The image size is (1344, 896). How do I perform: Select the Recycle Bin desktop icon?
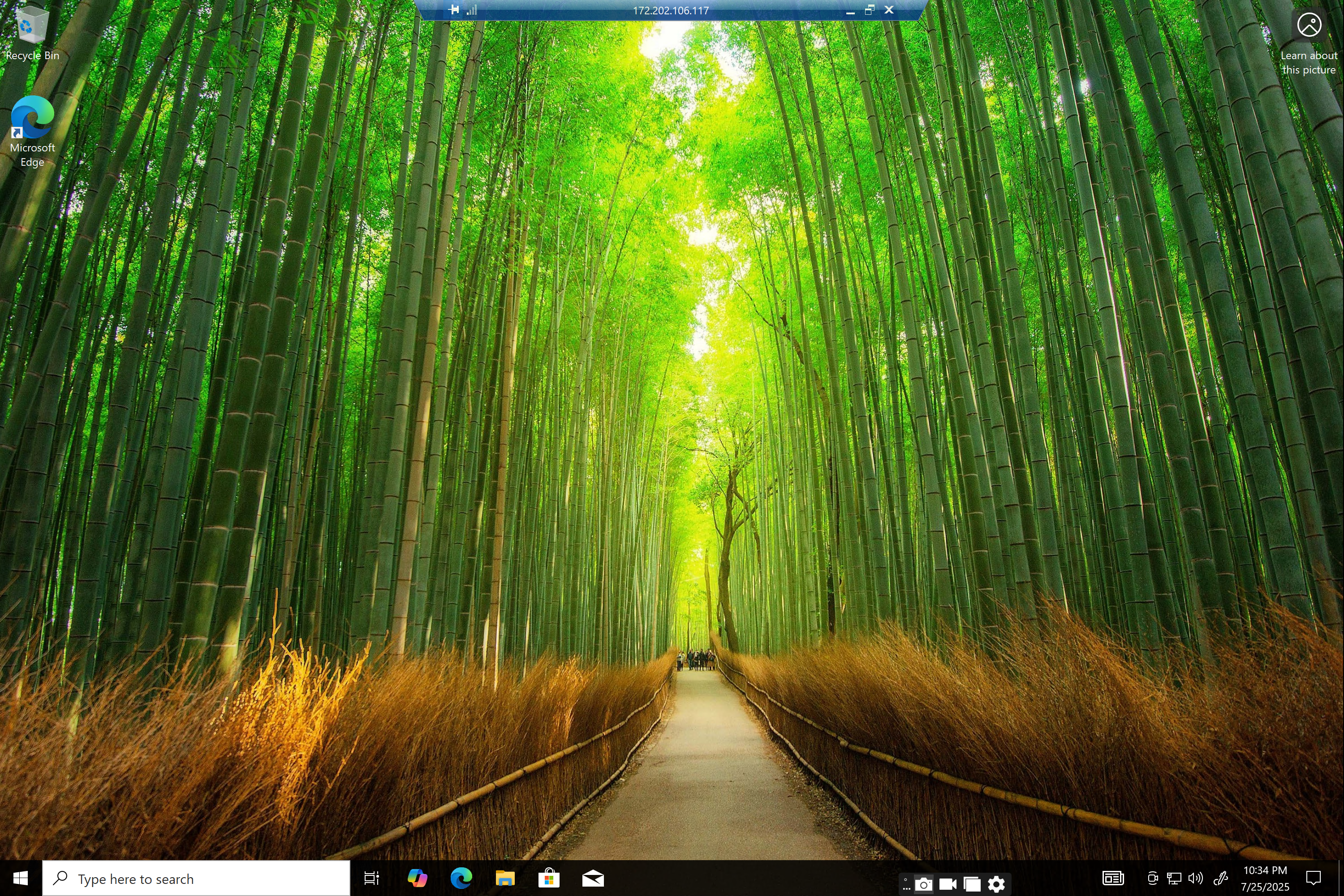(x=32, y=32)
